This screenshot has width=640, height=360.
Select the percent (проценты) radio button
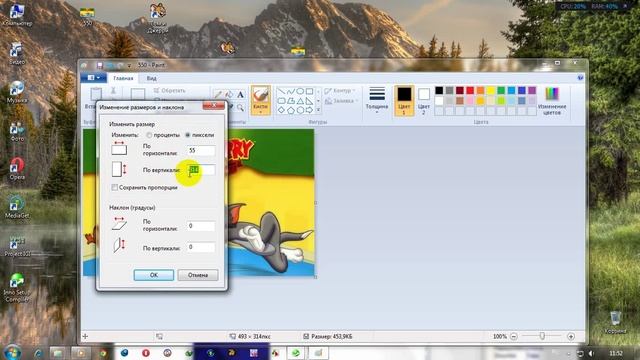pyautogui.click(x=149, y=135)
